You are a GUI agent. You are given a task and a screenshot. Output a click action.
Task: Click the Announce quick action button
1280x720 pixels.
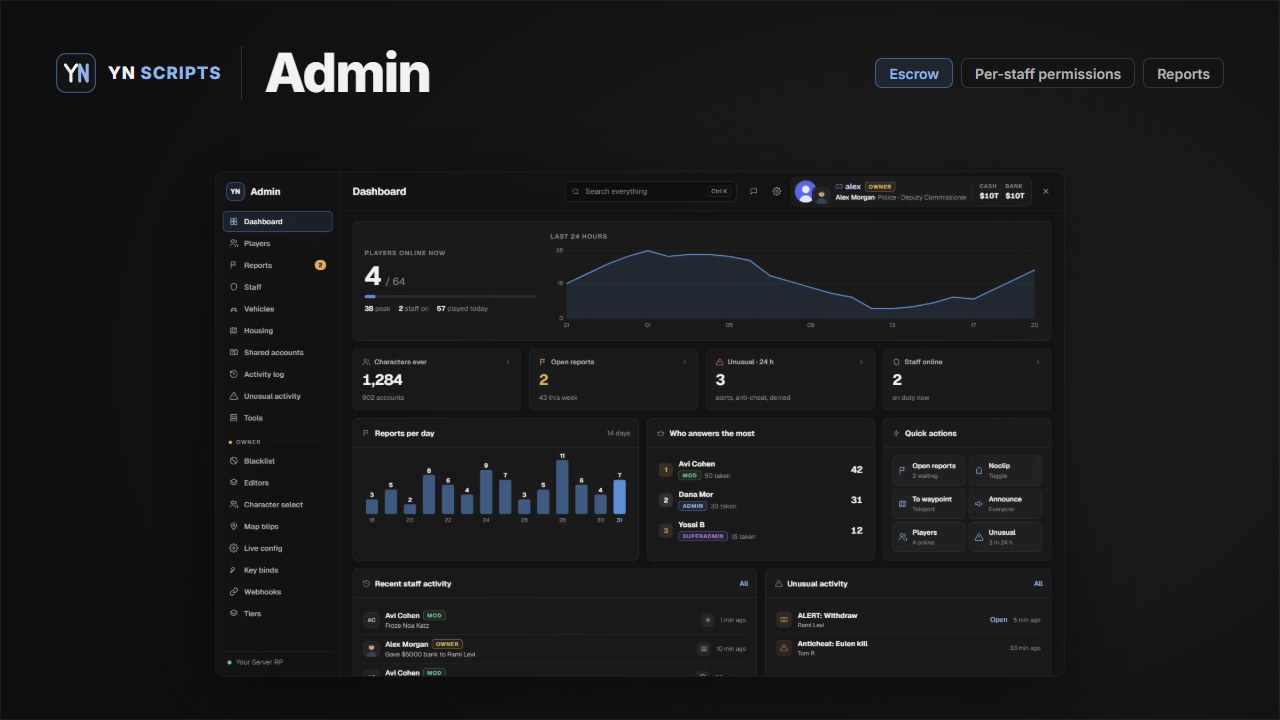tap(1005, 504)
